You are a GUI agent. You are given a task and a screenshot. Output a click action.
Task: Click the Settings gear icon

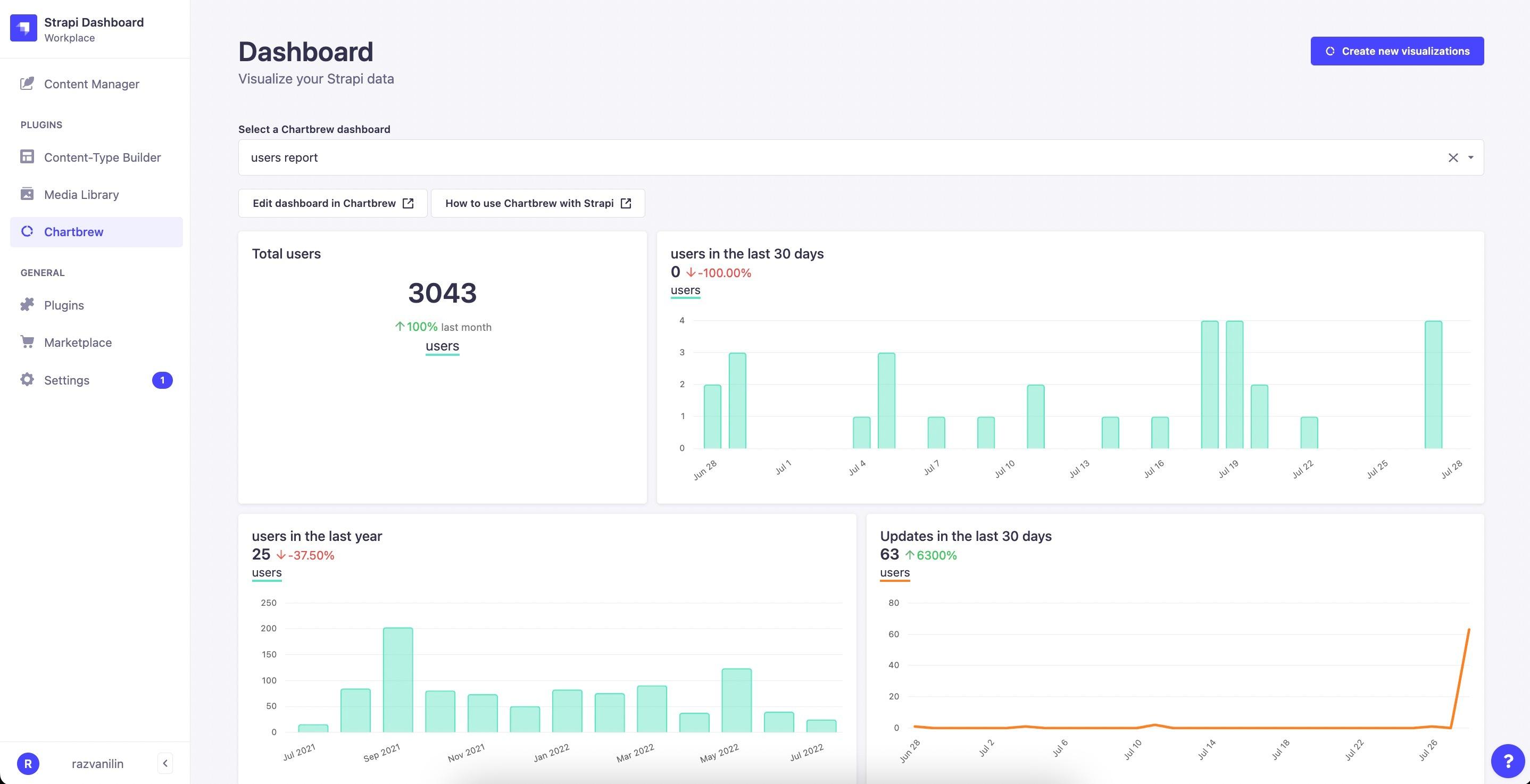27,380
